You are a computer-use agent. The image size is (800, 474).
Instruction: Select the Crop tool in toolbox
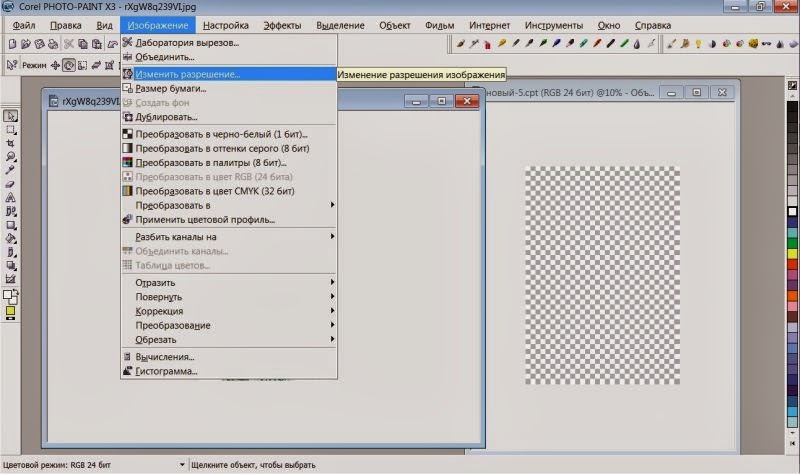point(10,143)
